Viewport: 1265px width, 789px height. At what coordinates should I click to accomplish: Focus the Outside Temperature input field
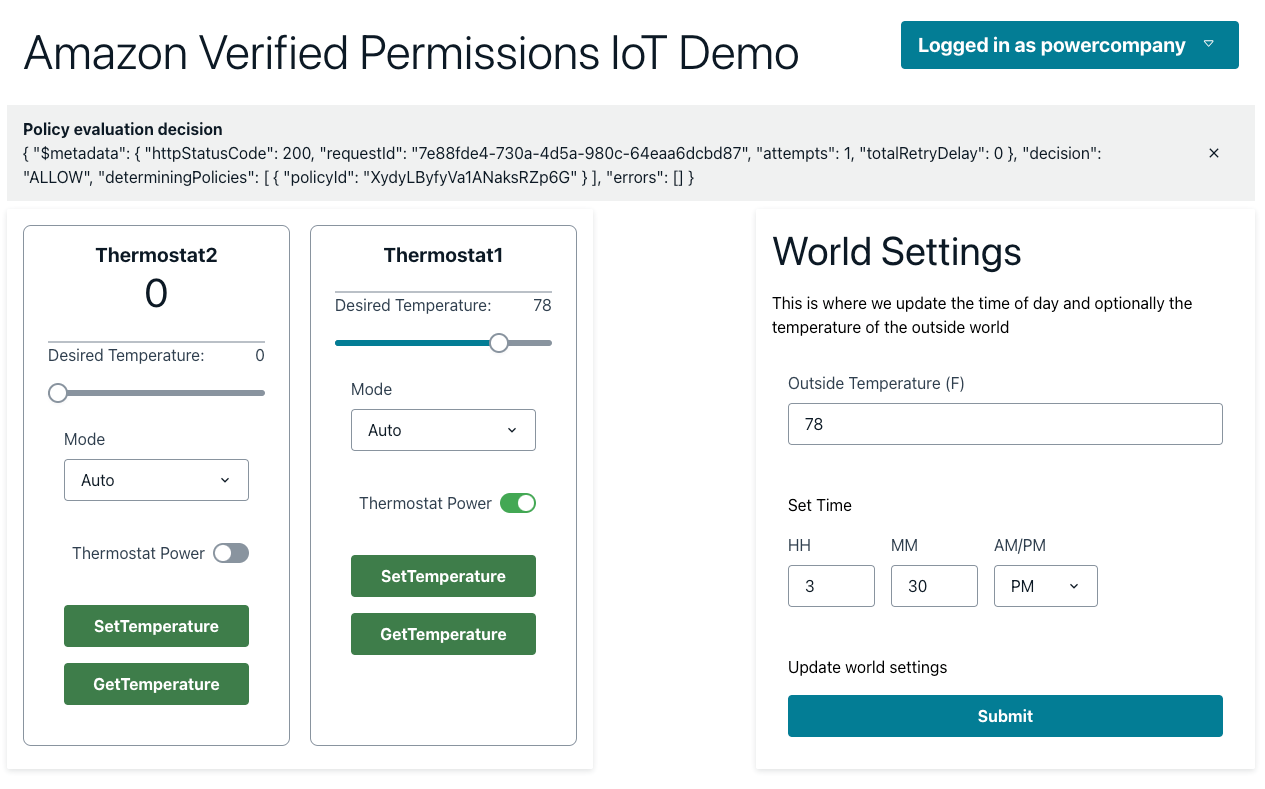(1005, 424)
